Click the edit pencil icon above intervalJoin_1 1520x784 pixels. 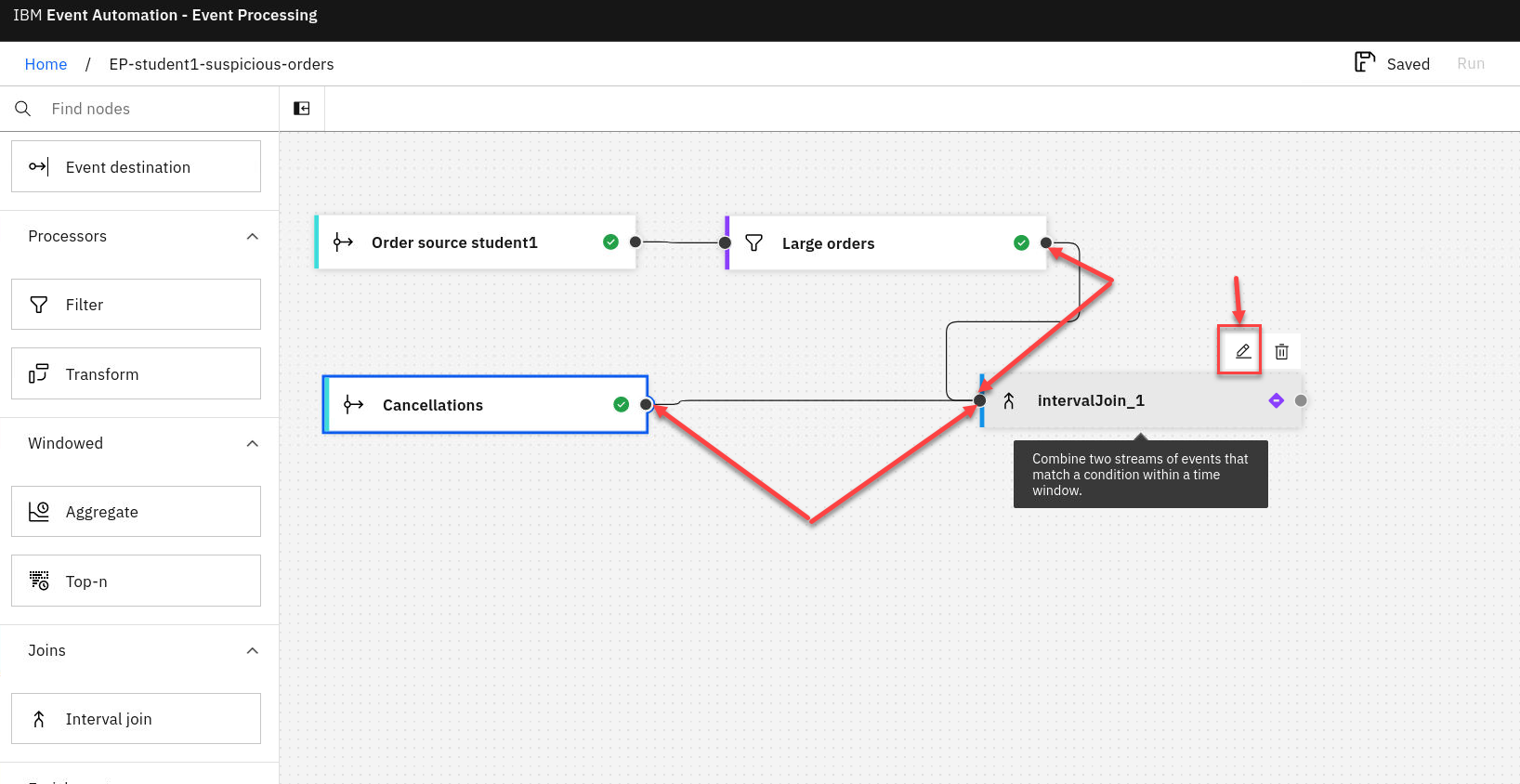1242,351
